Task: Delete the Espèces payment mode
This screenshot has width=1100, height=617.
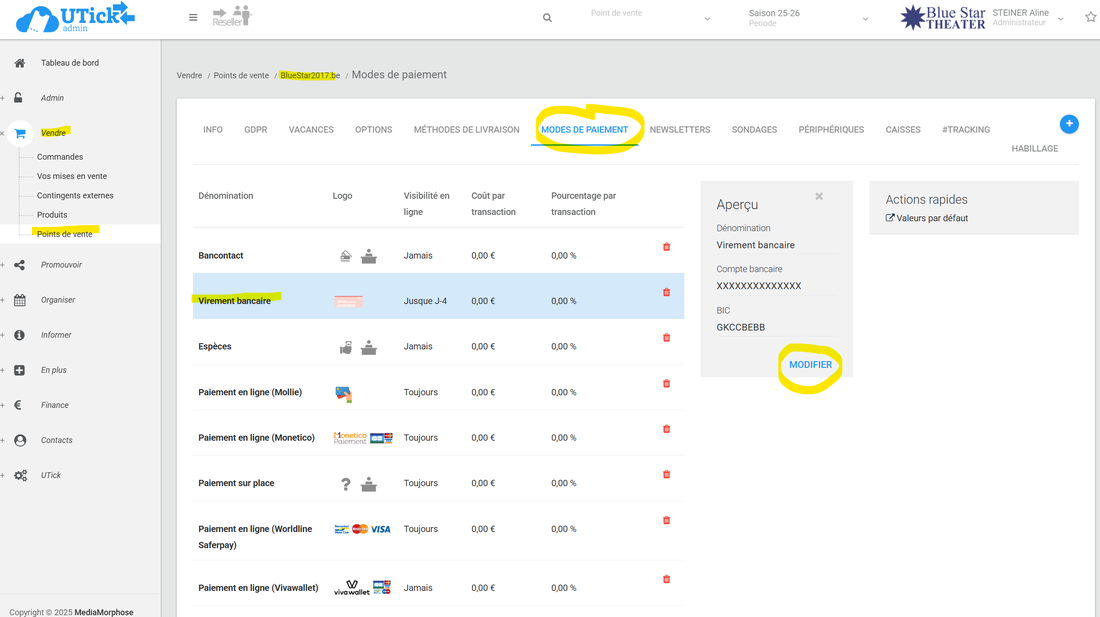Action: point(667,338)
